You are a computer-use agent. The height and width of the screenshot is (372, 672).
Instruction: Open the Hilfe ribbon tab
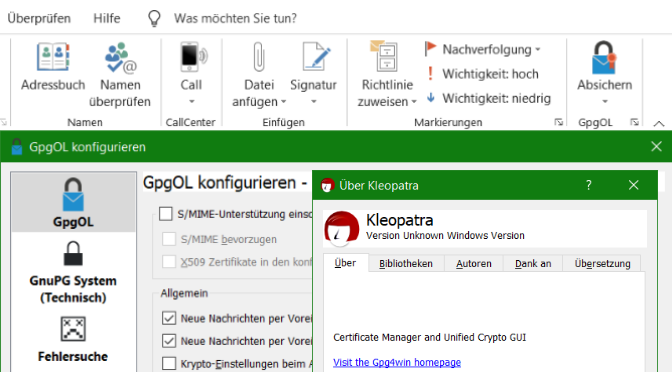(107, 18)
